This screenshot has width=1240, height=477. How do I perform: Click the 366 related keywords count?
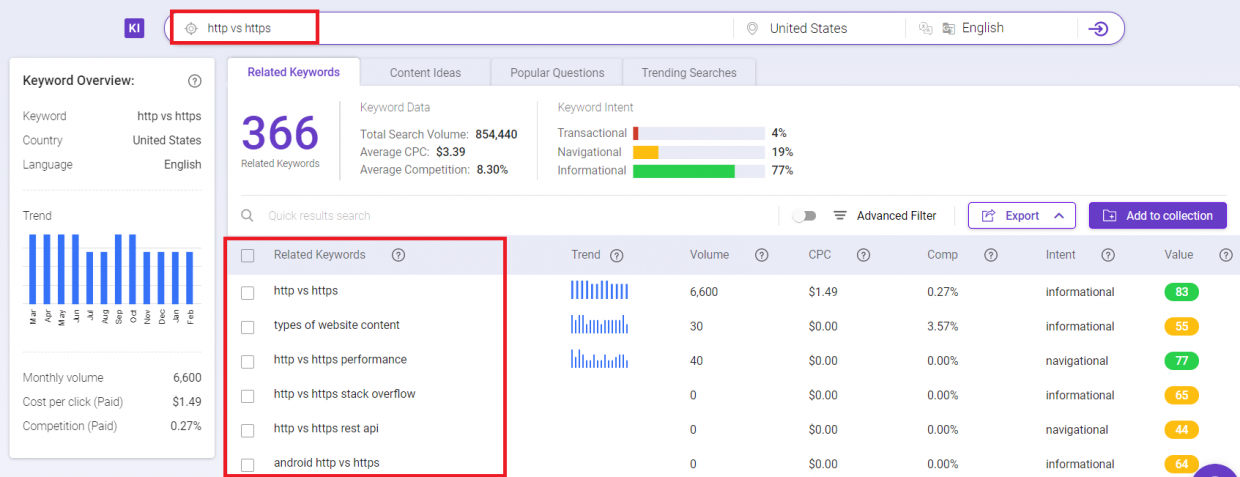point(280,133)
